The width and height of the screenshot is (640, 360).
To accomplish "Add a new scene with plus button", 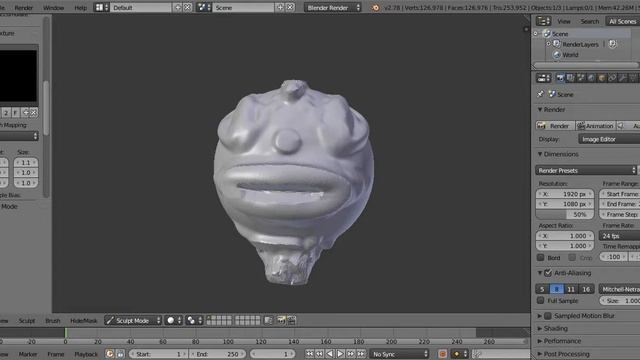I will [x=280, y=7].
